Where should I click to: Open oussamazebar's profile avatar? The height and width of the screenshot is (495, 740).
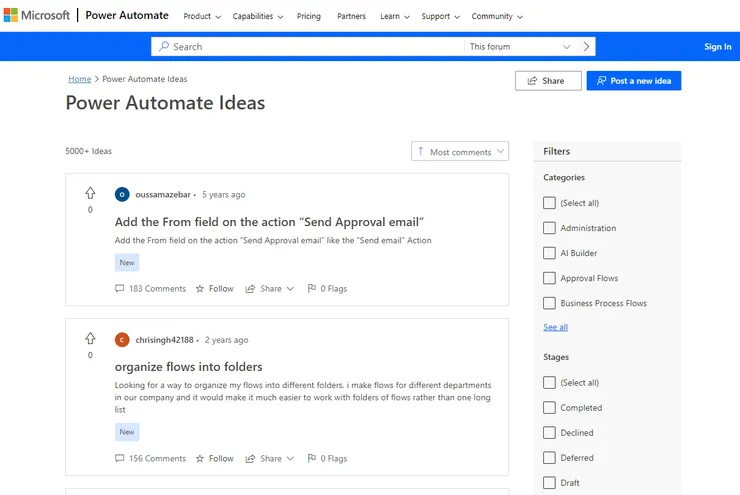(x=122, y=195)
